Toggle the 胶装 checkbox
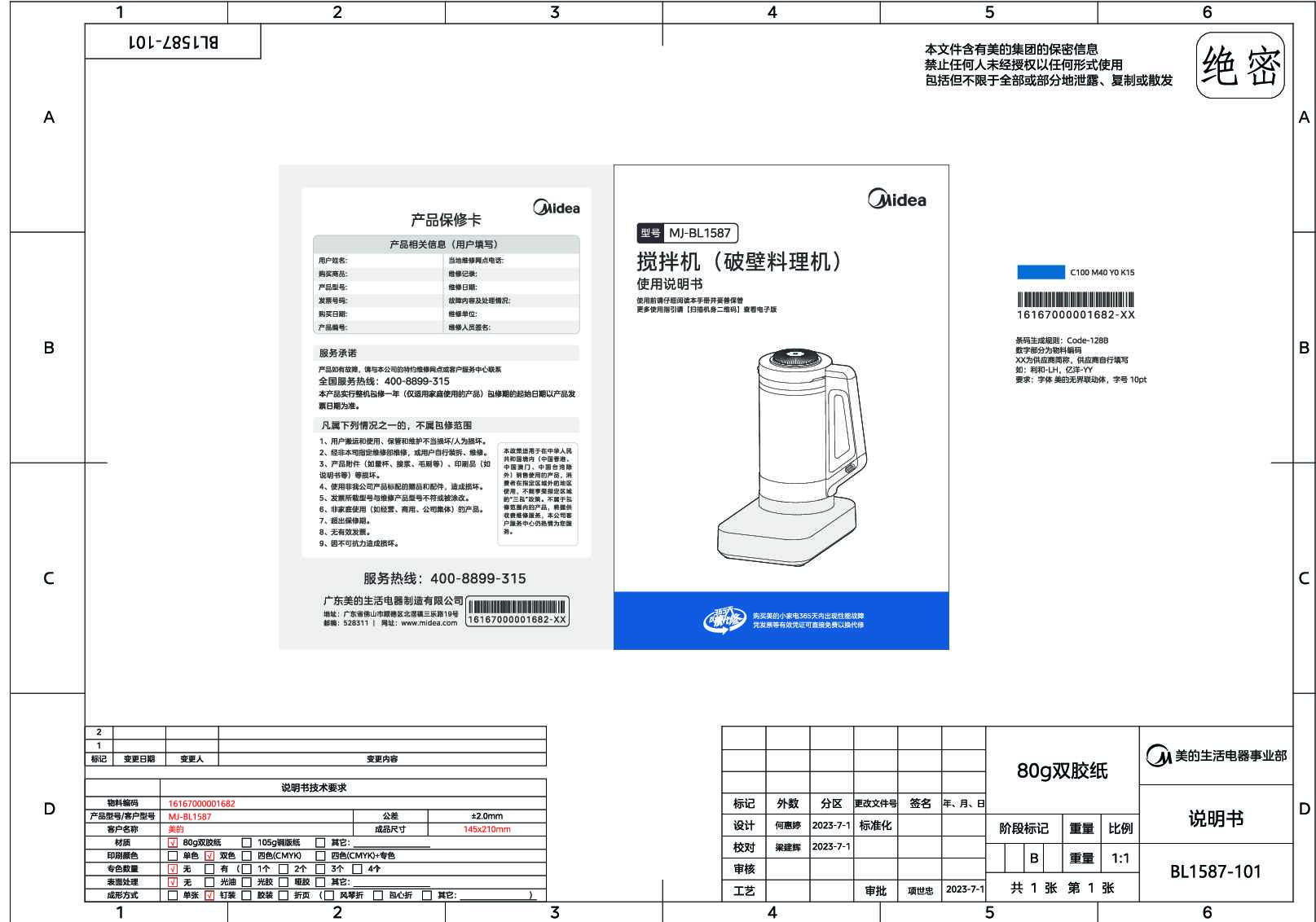This screenshot has height=922, width=1316. coord(247,895)
